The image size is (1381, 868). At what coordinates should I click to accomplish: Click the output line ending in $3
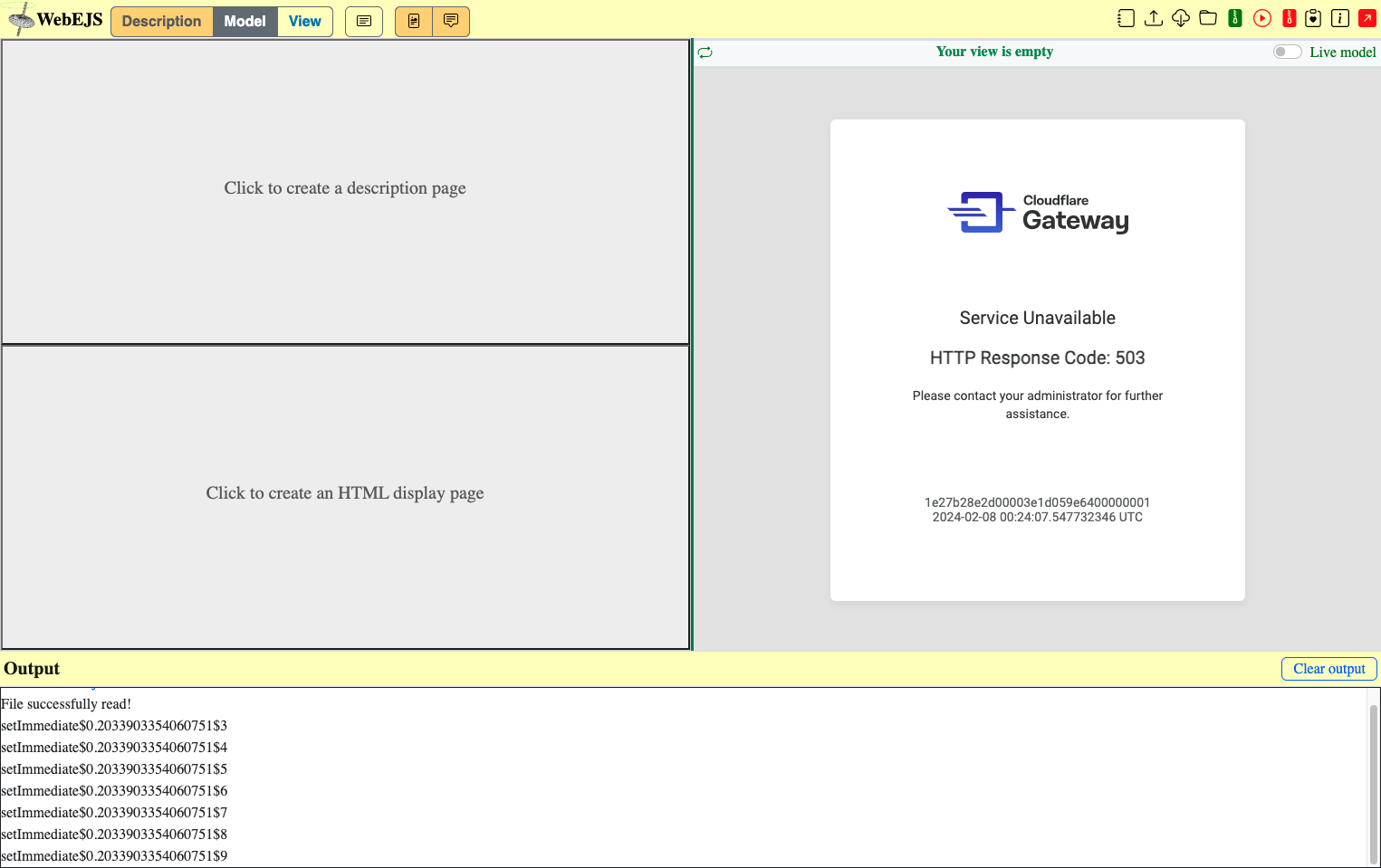click(114, 726)
